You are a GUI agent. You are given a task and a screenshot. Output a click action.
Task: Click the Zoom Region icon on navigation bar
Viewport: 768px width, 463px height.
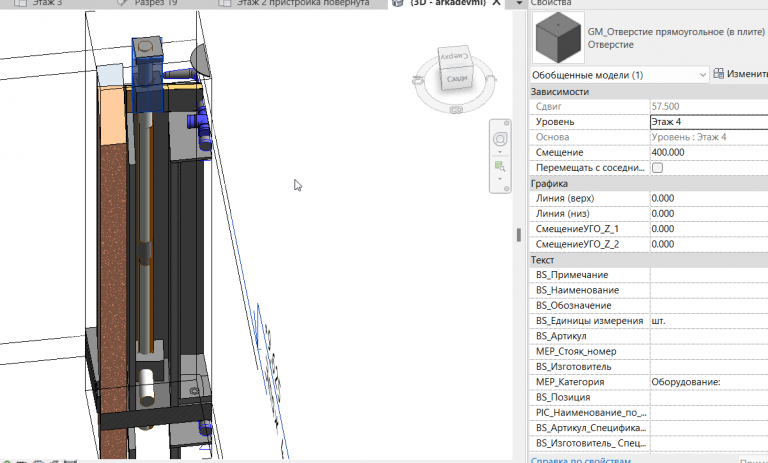[500, 167]
